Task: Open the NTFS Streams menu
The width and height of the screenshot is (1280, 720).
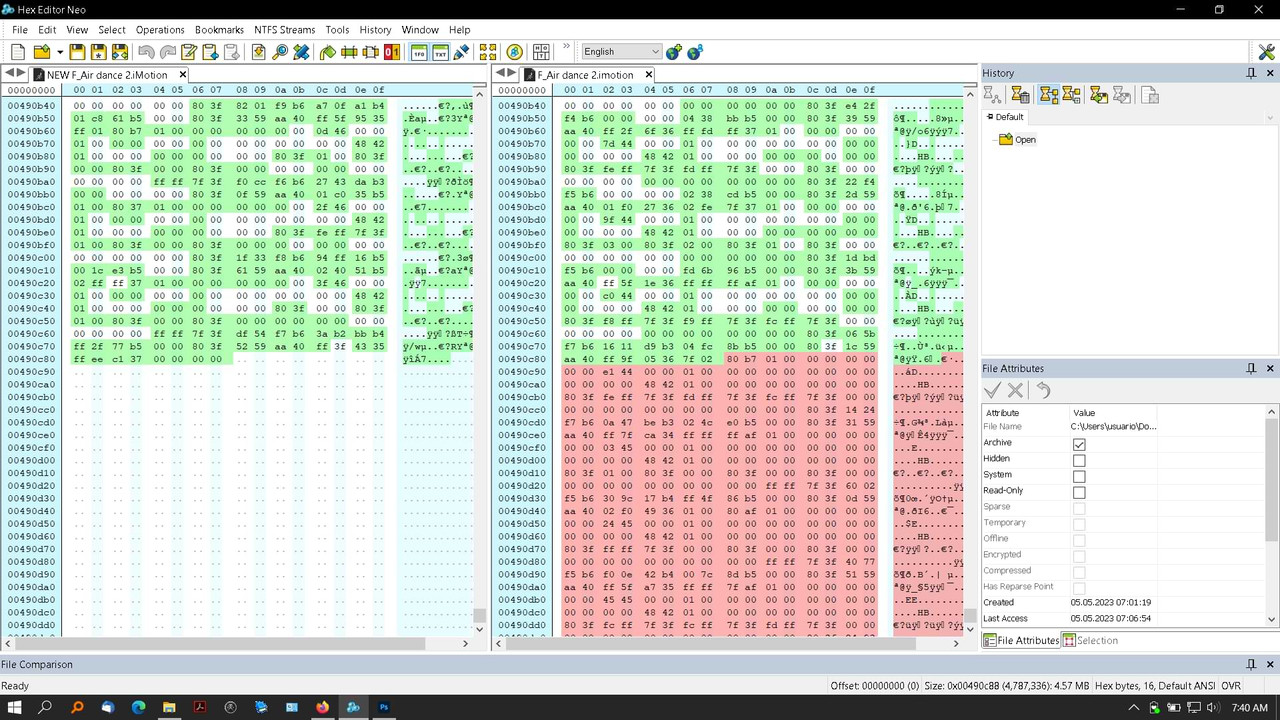Action: (284, 30)
